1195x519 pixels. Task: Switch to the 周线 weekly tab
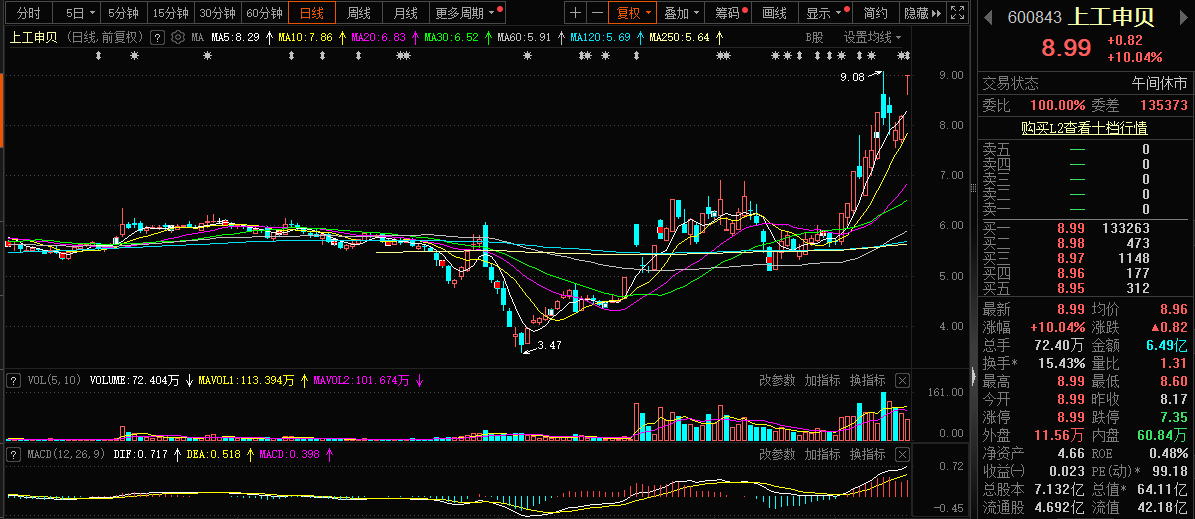(358, 13)
